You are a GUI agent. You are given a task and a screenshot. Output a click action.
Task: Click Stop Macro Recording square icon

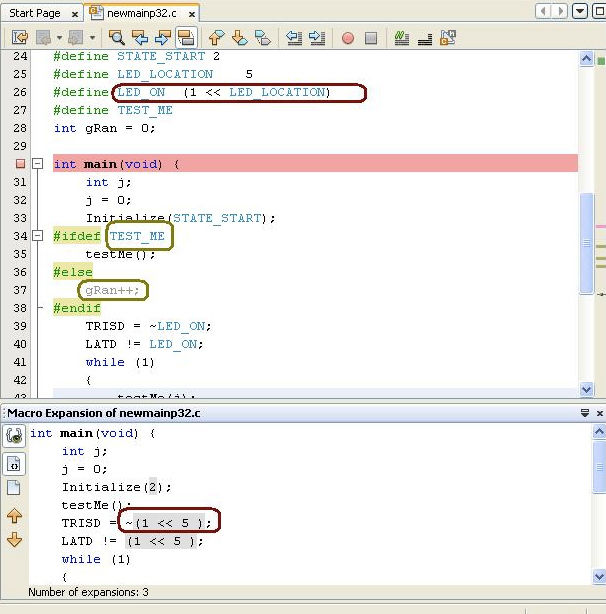coord(371,38)
